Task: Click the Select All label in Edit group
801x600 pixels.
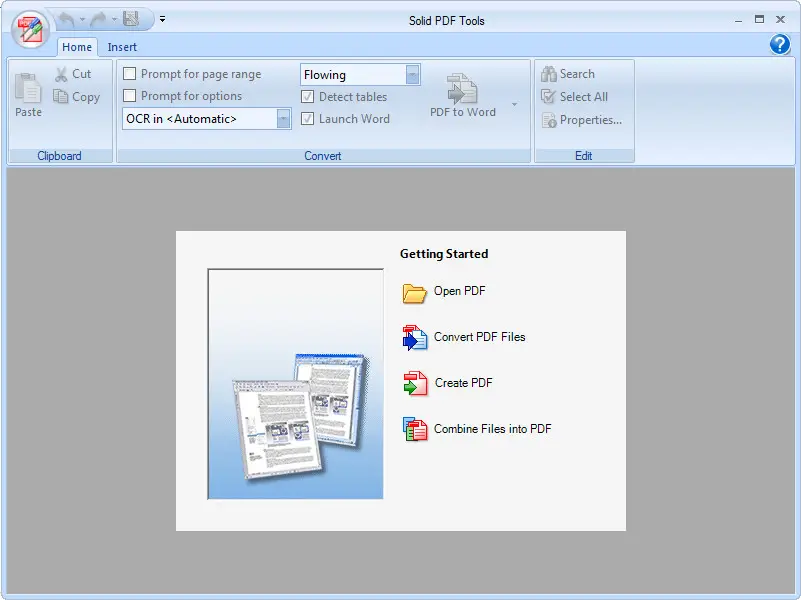Action: click(x=583, y=97)
